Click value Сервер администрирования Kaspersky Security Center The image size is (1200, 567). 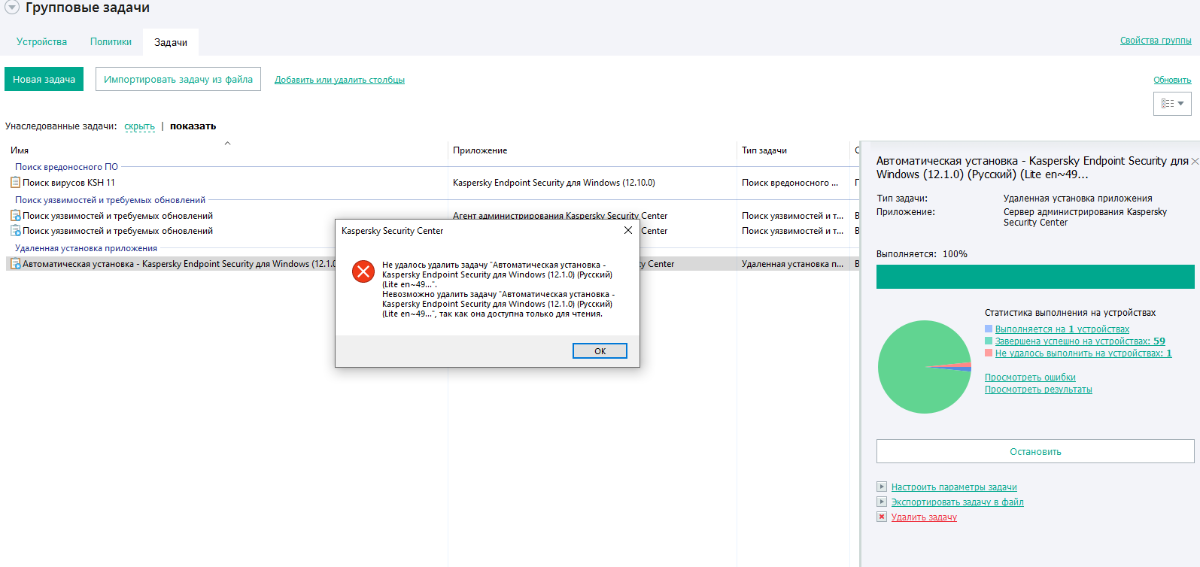pos(1085,217)
